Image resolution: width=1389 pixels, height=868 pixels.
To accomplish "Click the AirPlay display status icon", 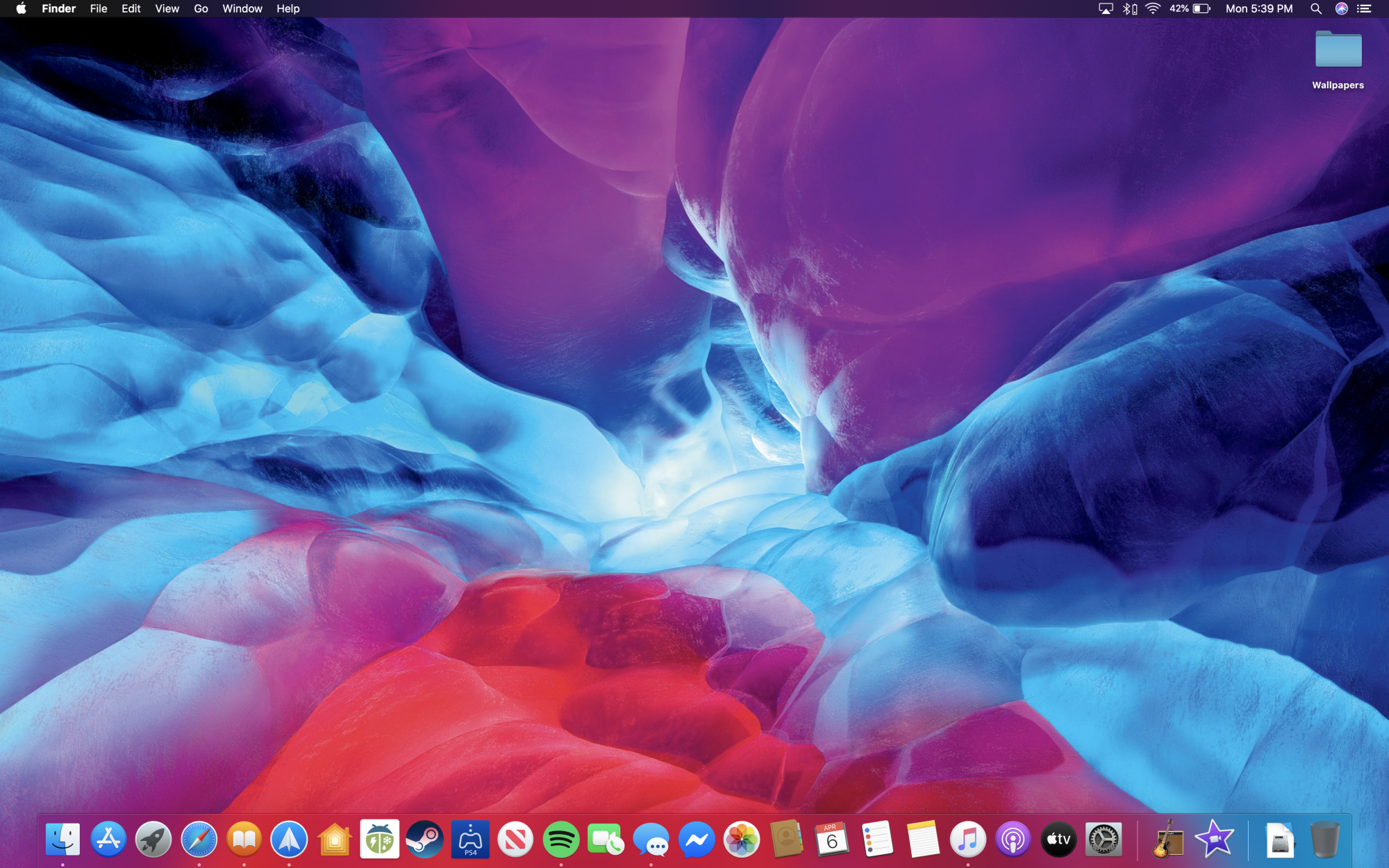I will point(1106,8).
